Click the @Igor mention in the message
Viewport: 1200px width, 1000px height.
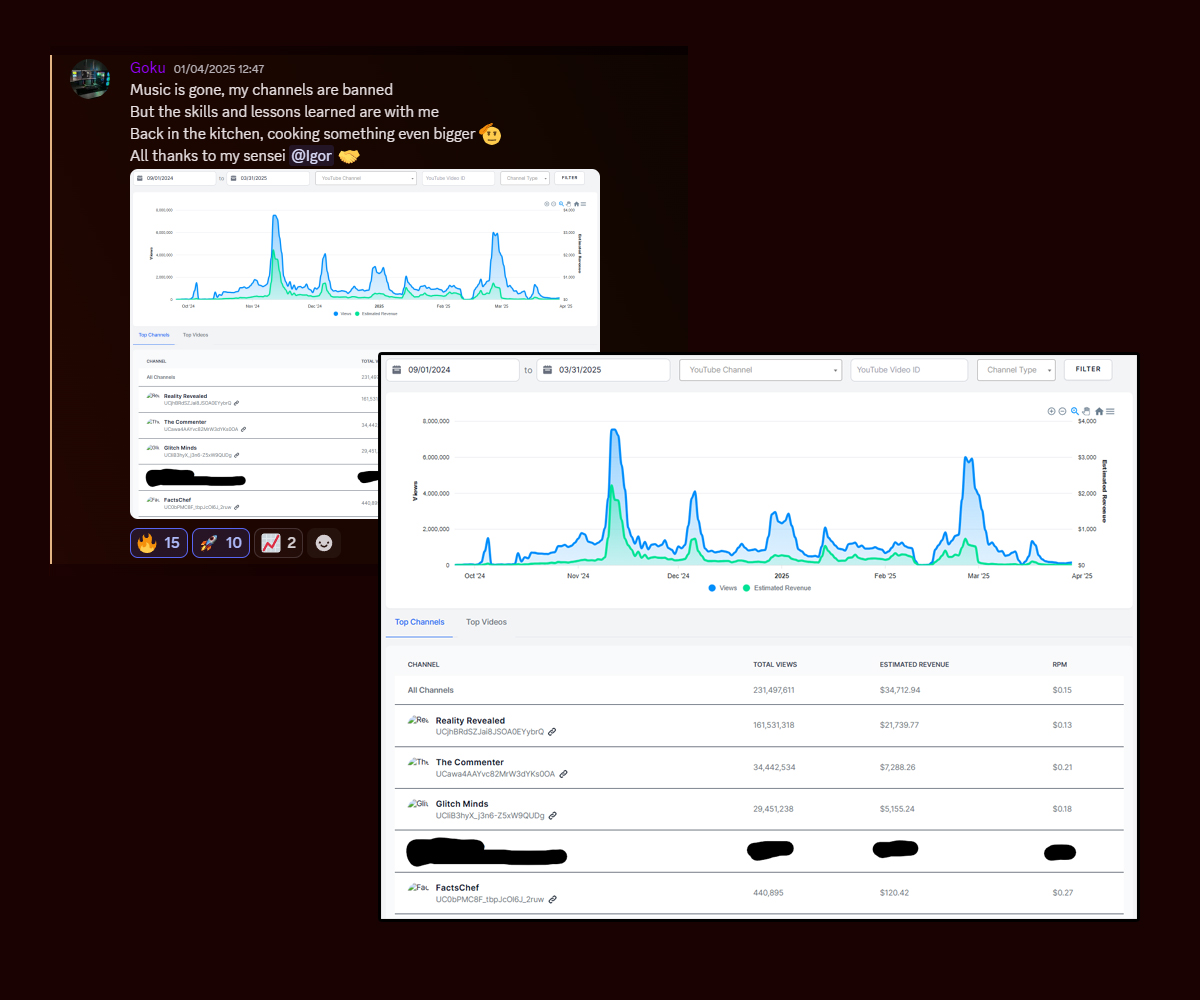pyautogui.click(x=311, y=156)
